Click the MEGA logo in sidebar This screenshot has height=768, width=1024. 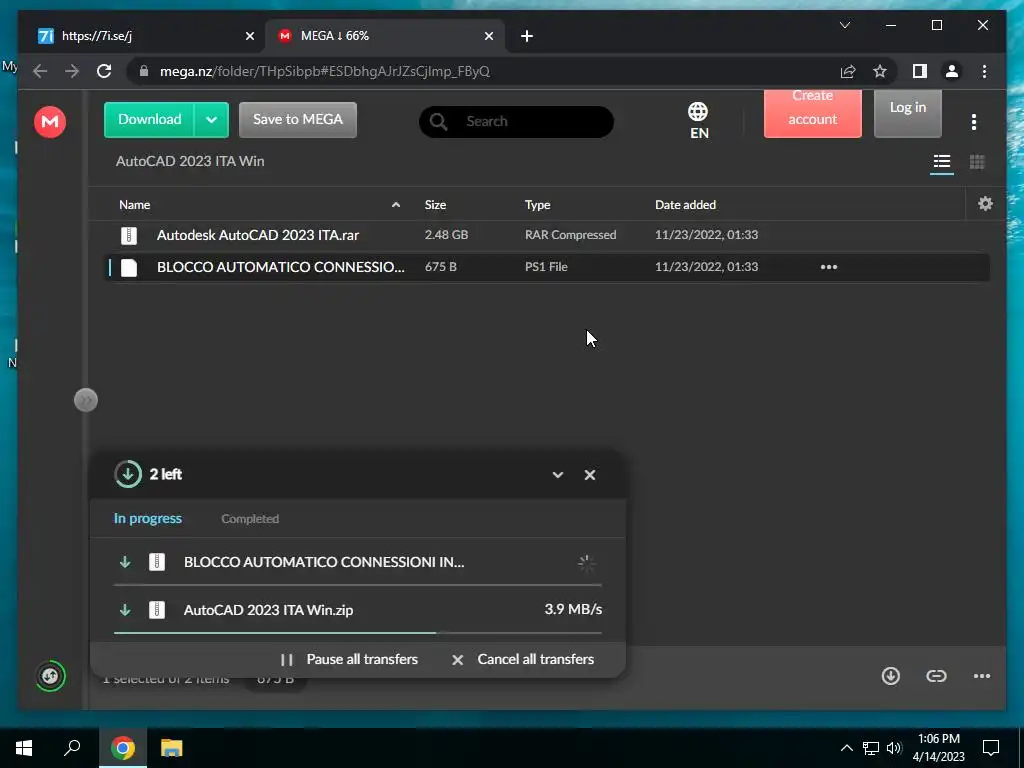coord(50,121)
